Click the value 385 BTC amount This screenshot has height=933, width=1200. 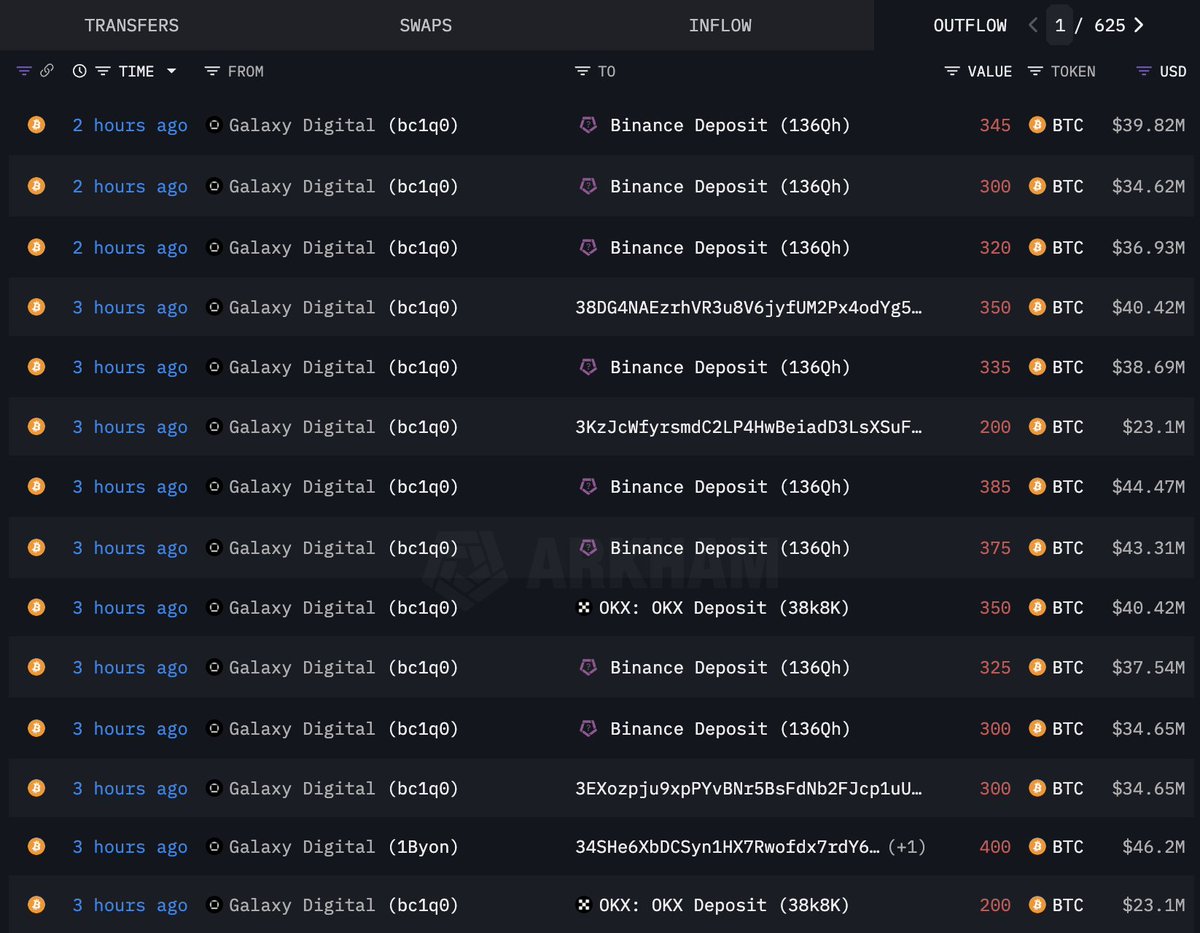995,487
